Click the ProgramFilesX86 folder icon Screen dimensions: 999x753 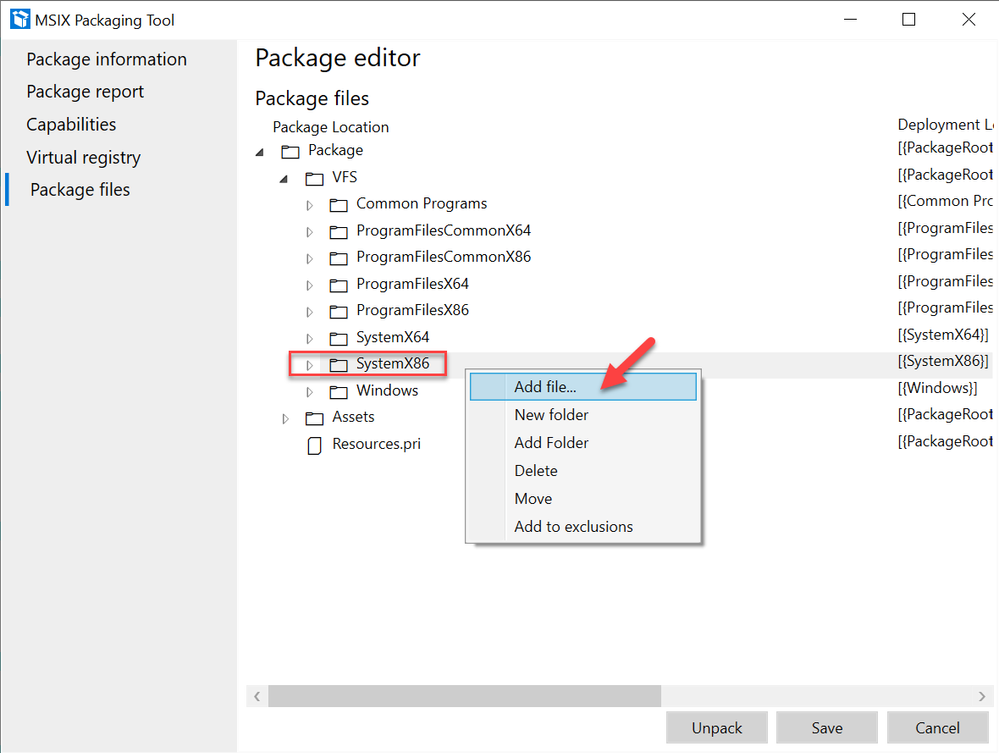tap(338, 312)
